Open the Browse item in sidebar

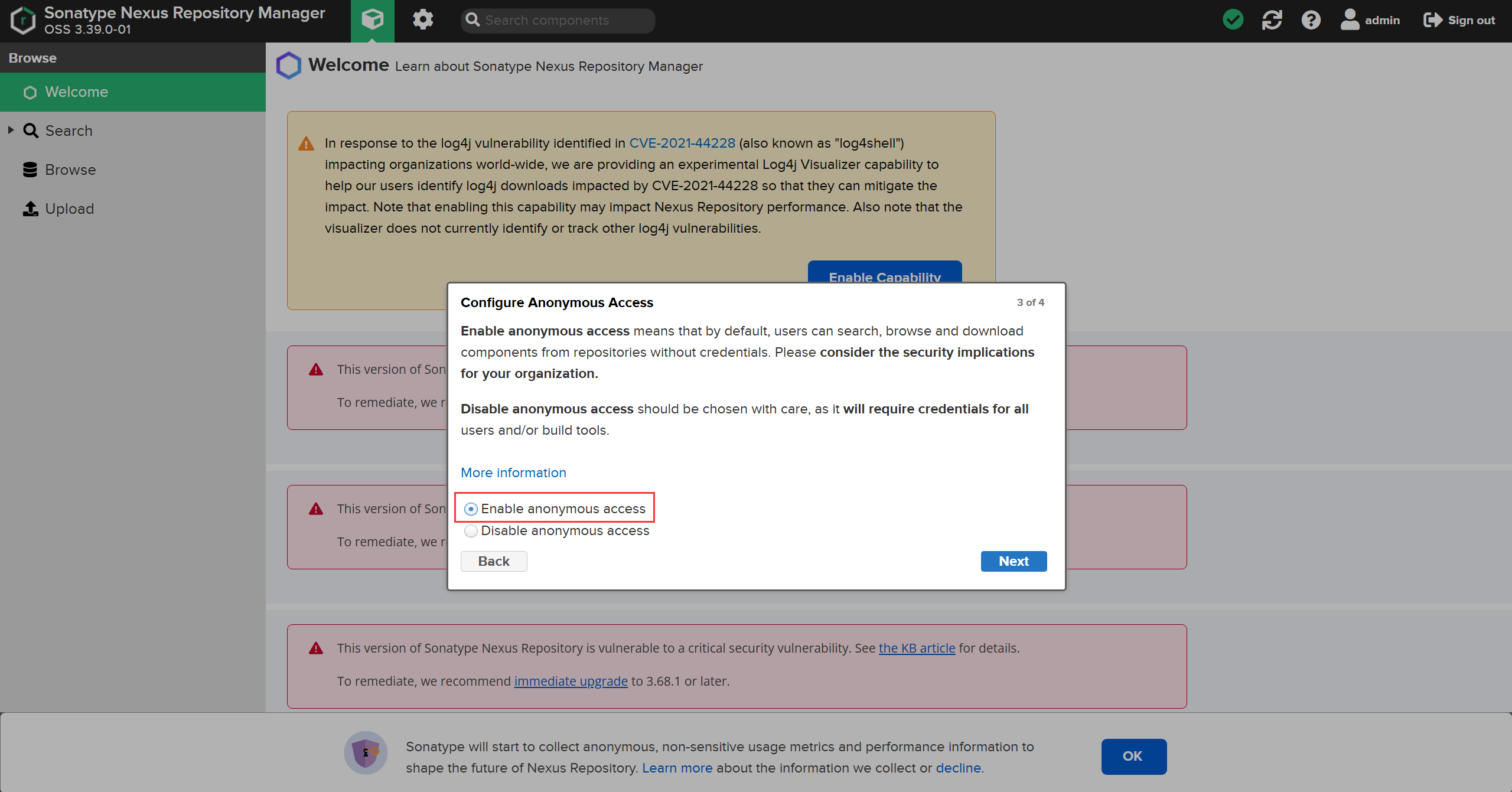pyautogui.click(x=70, y=170)
